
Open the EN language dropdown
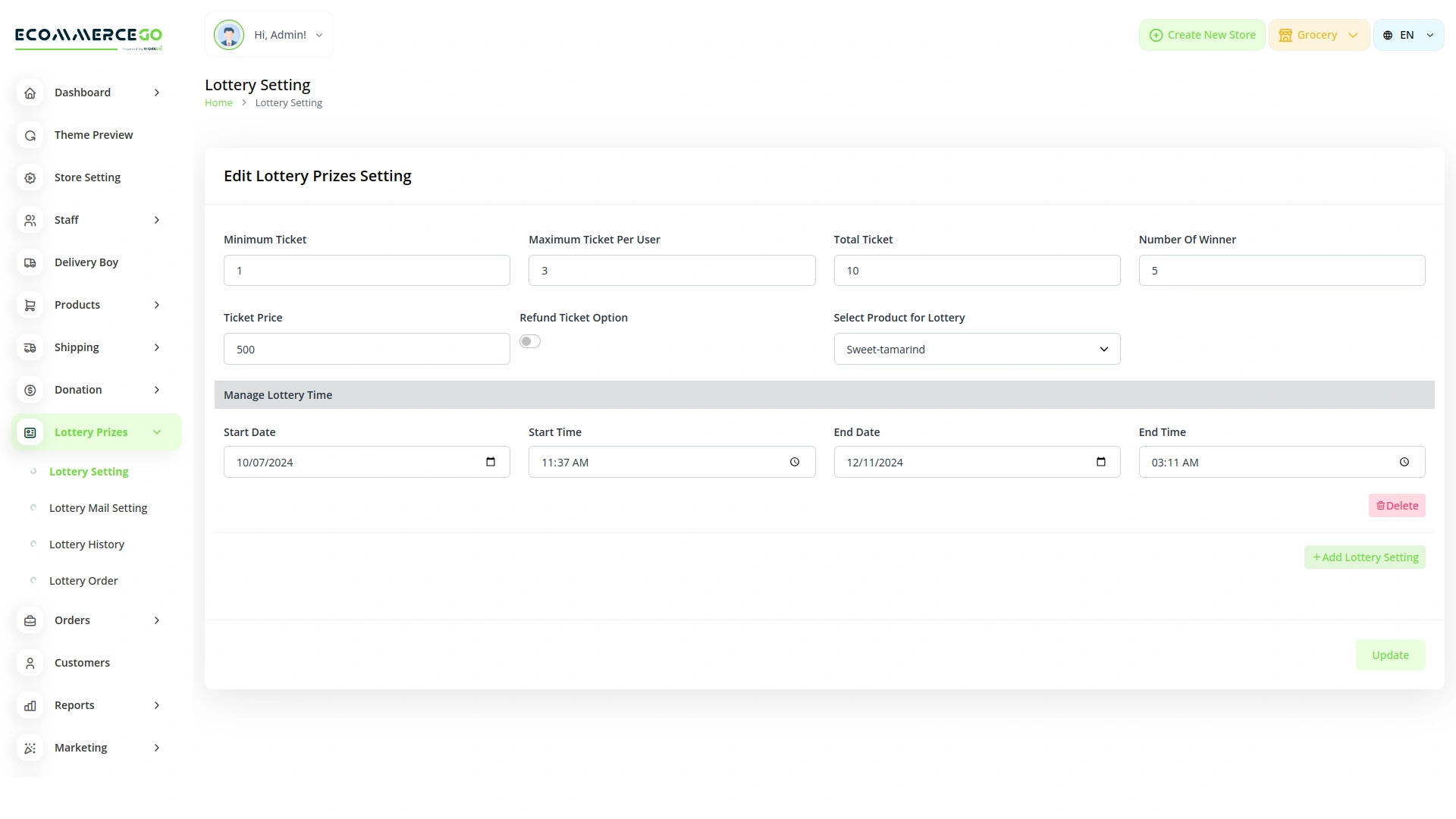1408,35
